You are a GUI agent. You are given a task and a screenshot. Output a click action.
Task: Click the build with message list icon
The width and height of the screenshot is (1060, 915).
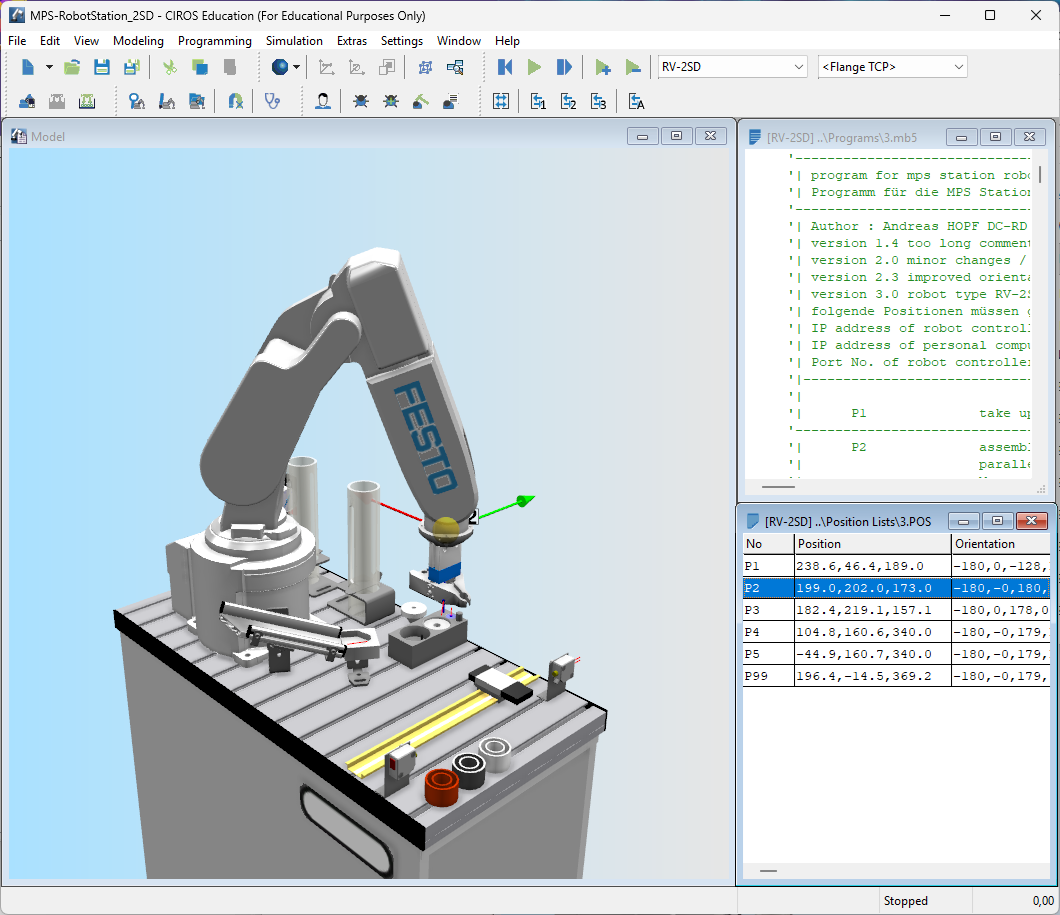tap(450, 101)
